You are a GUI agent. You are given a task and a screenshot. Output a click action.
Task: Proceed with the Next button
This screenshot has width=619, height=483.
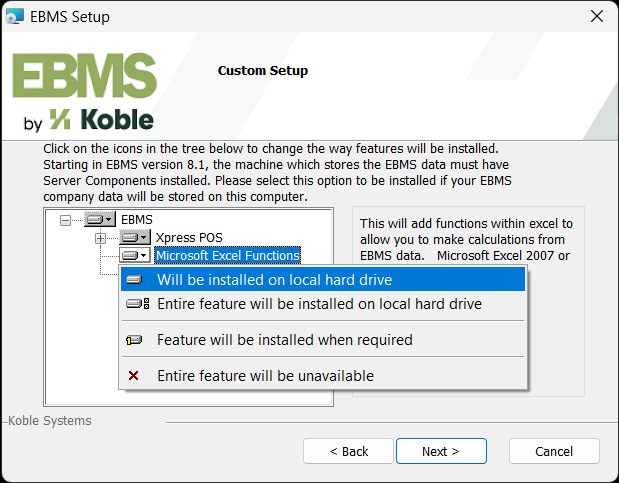click(x=441, y=451)
